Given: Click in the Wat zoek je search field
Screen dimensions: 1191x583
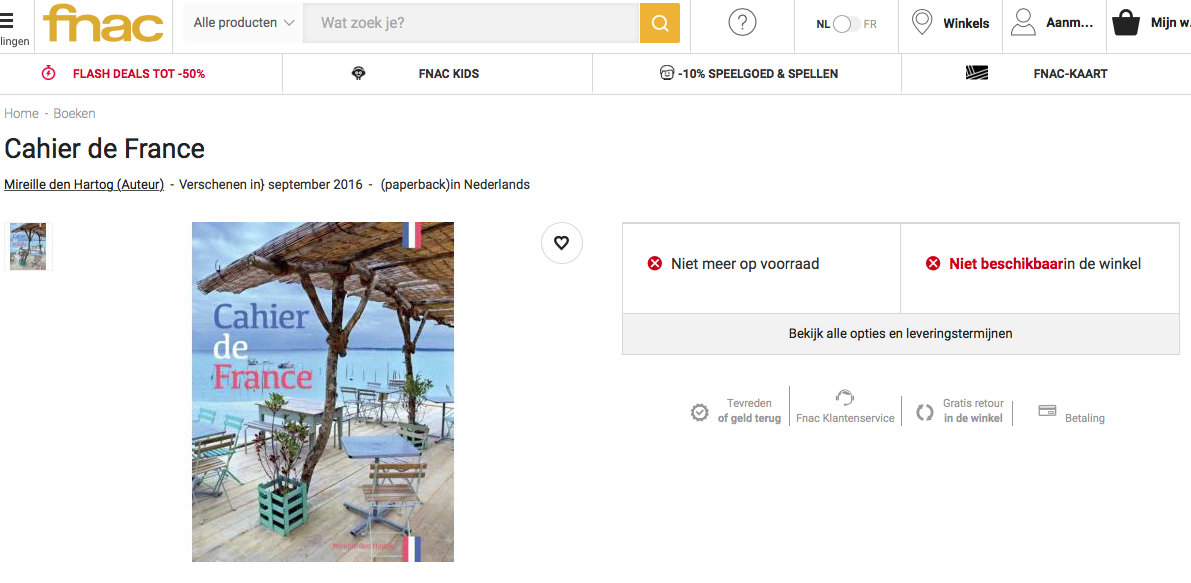Looking at the screenshot, I should [x=470, y=23].
